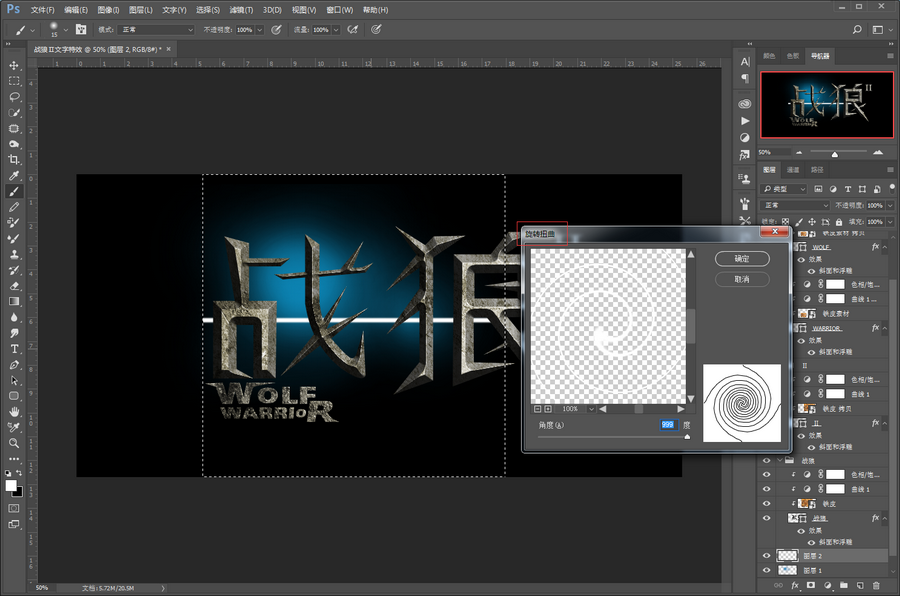
Task: Click the zoom-in plus button in twirl preview
Action: (x=548, y=409)
